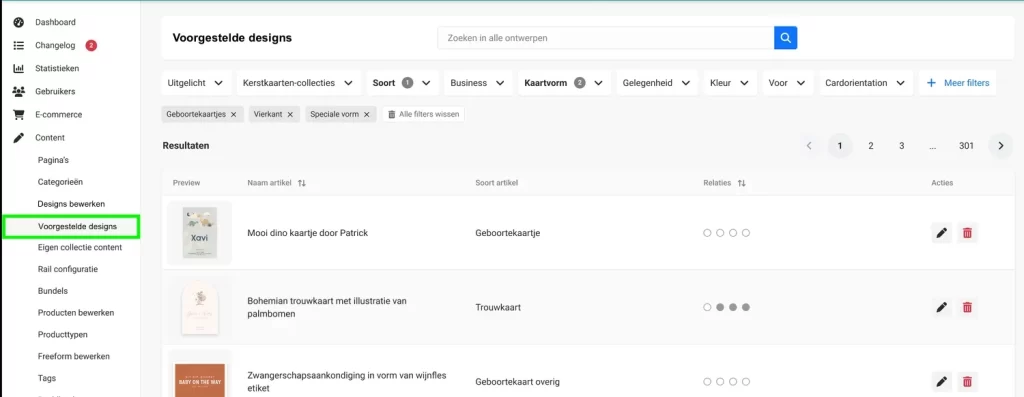Image resolution: width=1024 pixels, height=397 pixels.
Task: Open the Kerstkaarten-collecties filter dropdown
Action: (298, 83)
